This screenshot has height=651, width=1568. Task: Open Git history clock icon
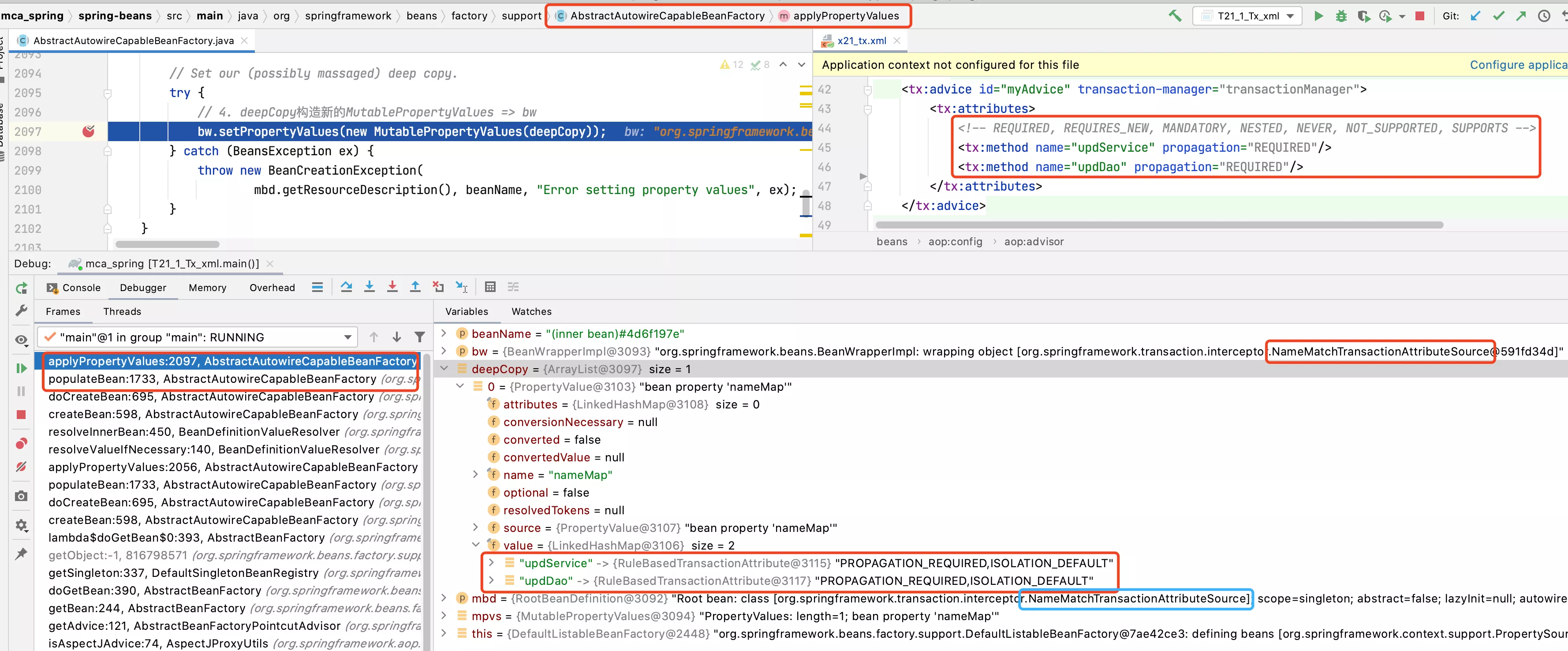click(1544, 16)
